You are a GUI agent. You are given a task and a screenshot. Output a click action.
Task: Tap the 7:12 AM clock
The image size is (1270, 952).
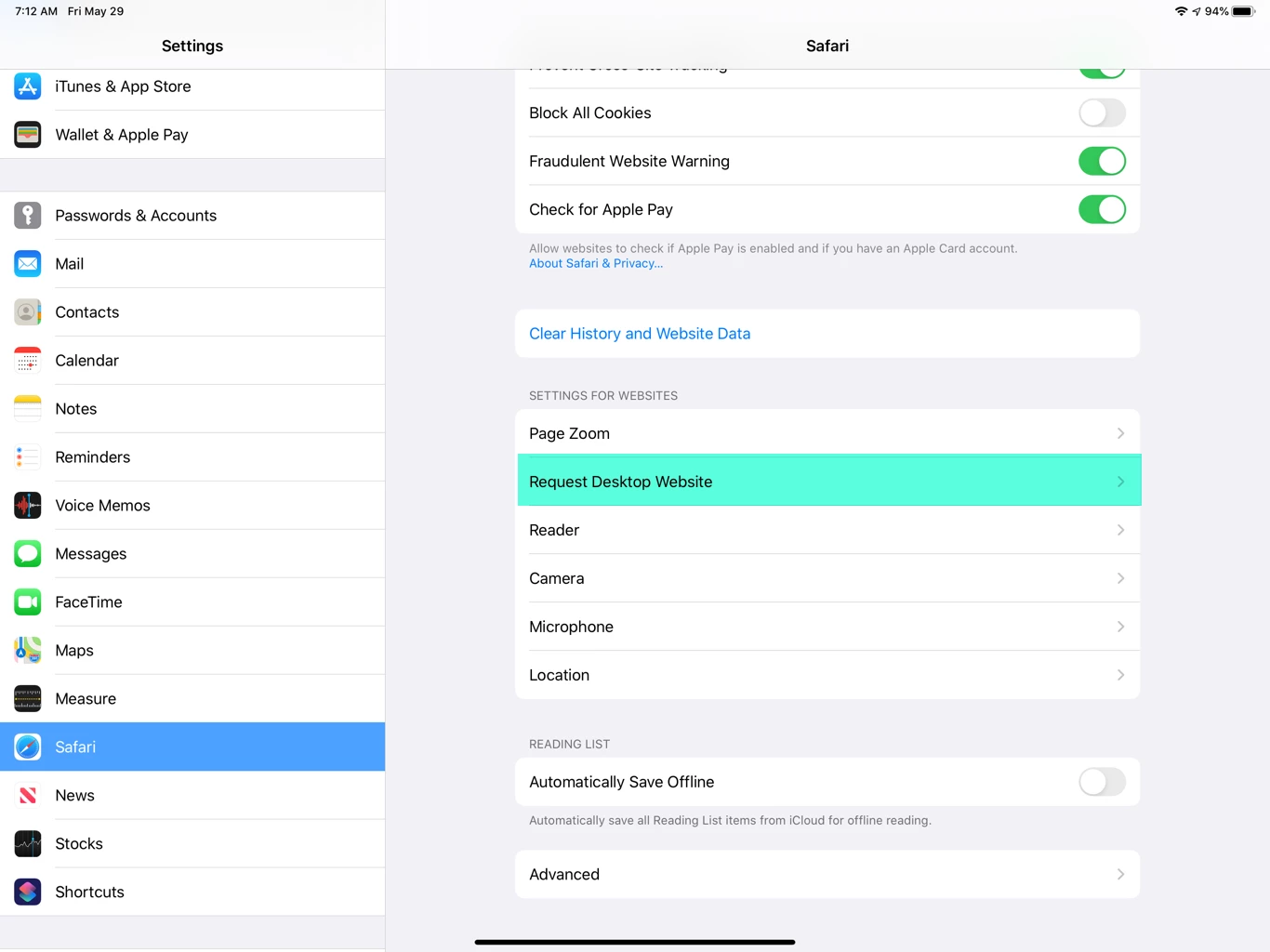[36, 11]
